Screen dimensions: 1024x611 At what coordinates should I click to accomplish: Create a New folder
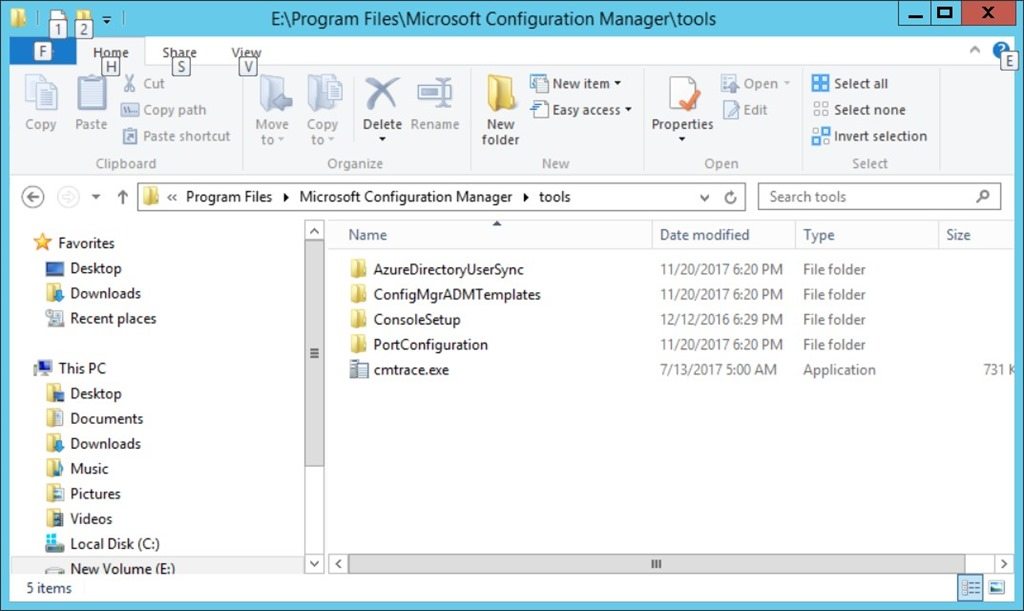click(501, 110)
